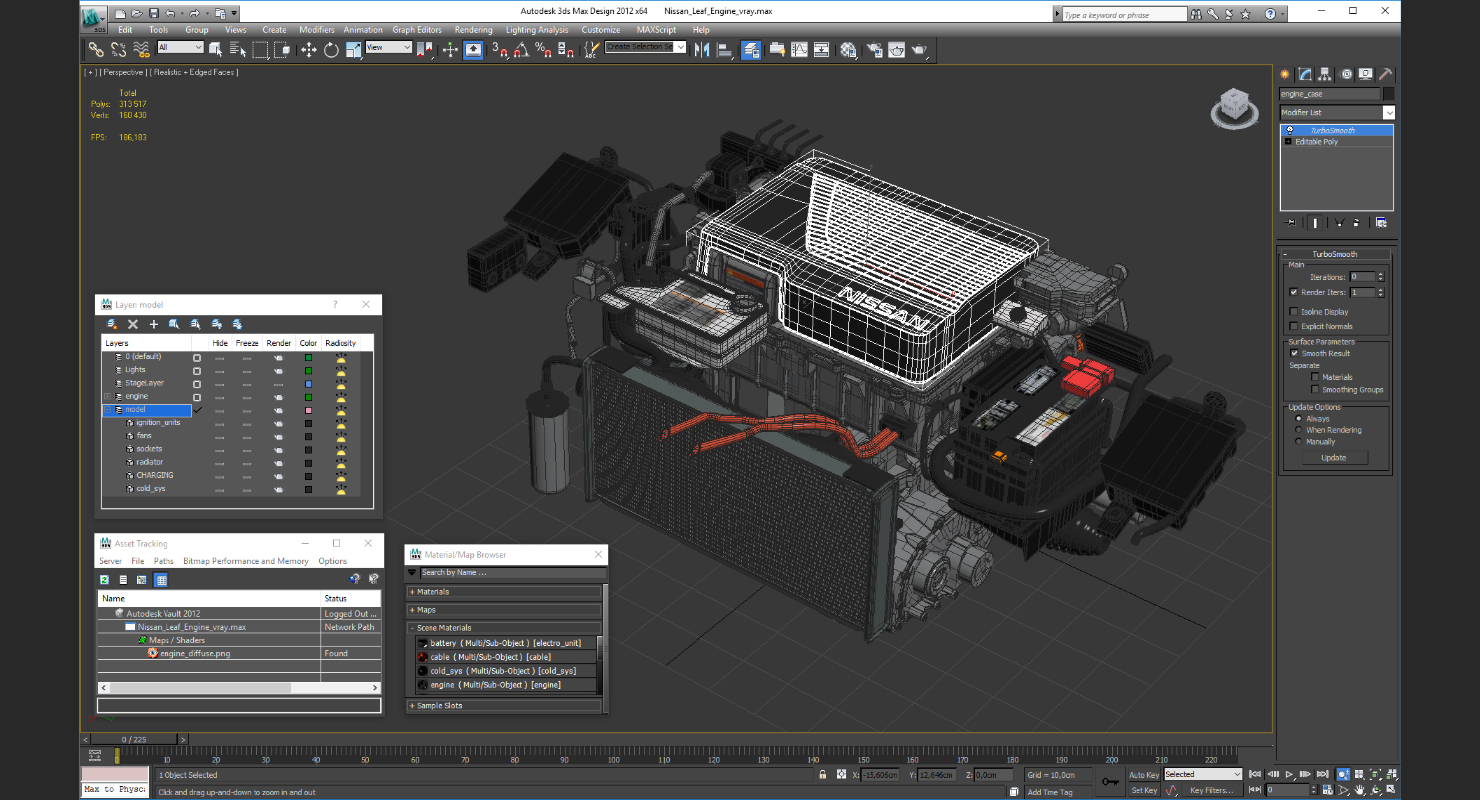Open the reference coordinate View dropdown
The width and height of the screenshot is (1480, 800).
[x=388, y=47]
